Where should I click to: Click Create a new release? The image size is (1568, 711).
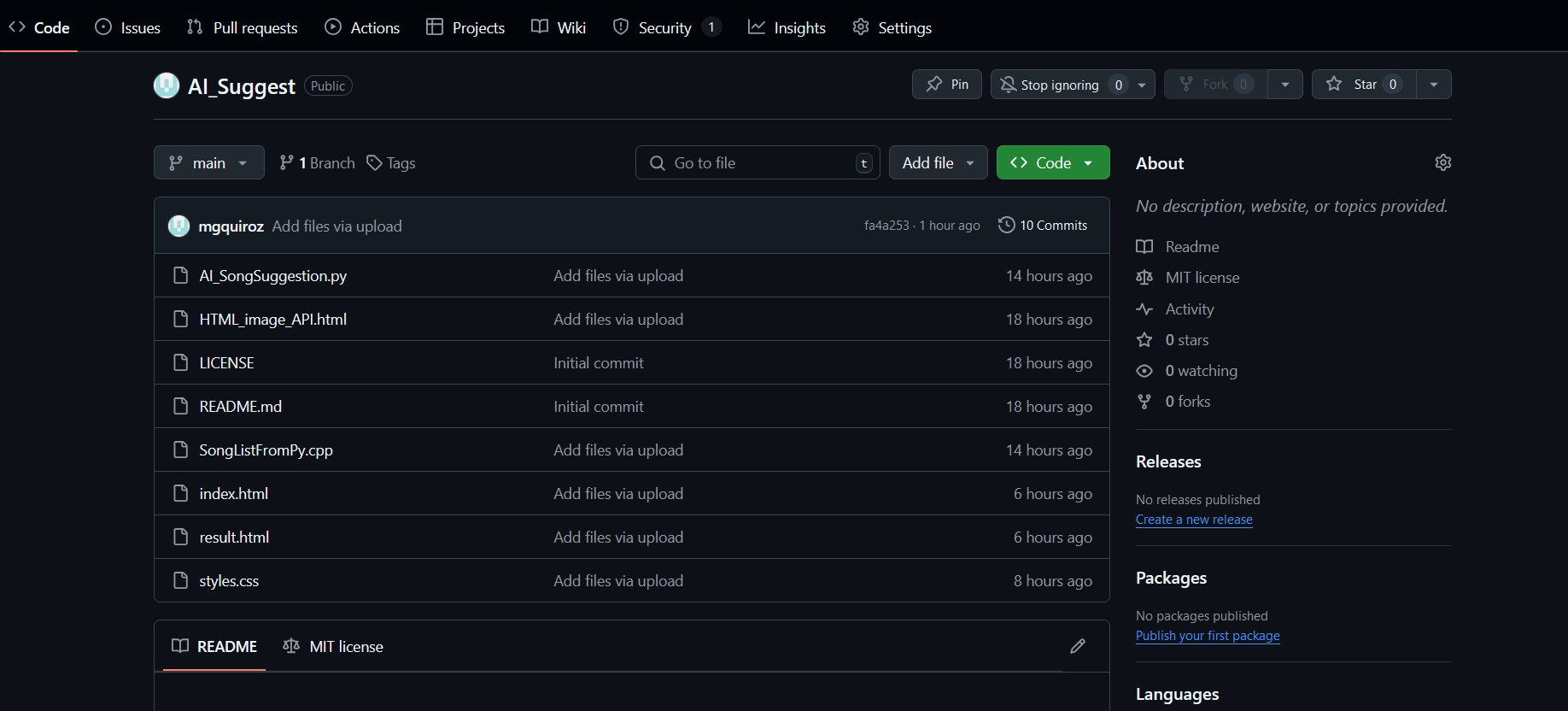click(x=1194, y=520)
